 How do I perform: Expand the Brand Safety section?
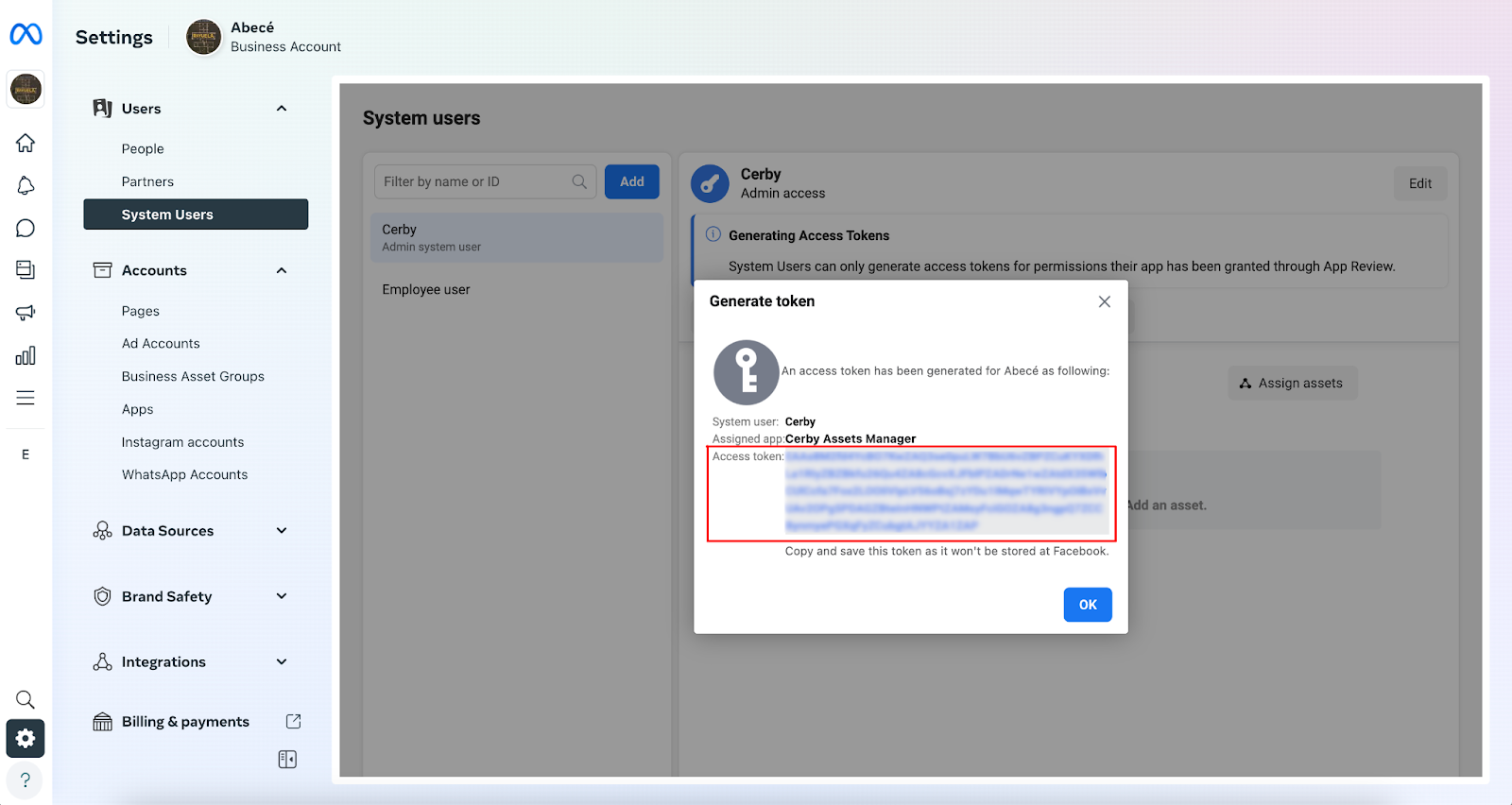[x=282, y=596]
